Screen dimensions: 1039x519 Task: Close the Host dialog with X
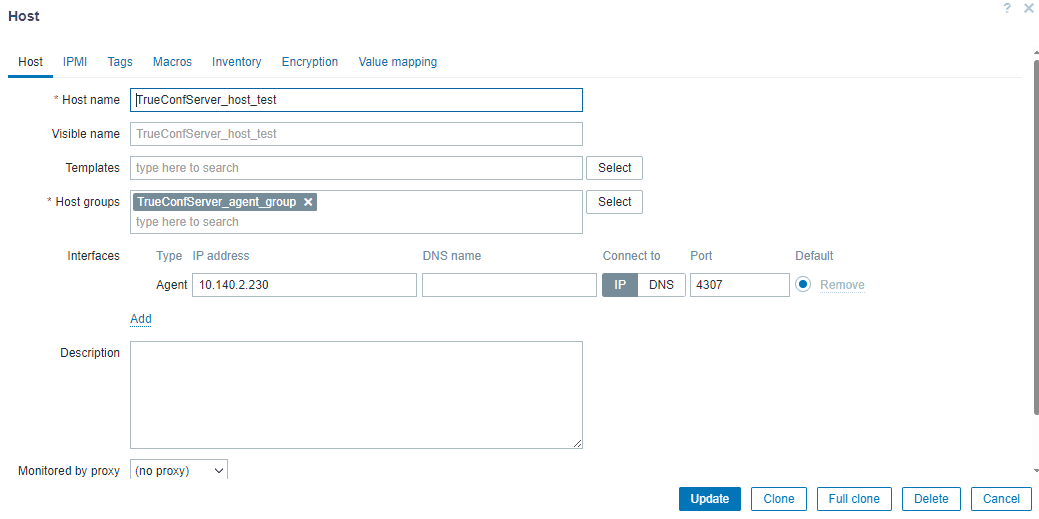(1028, 9)
